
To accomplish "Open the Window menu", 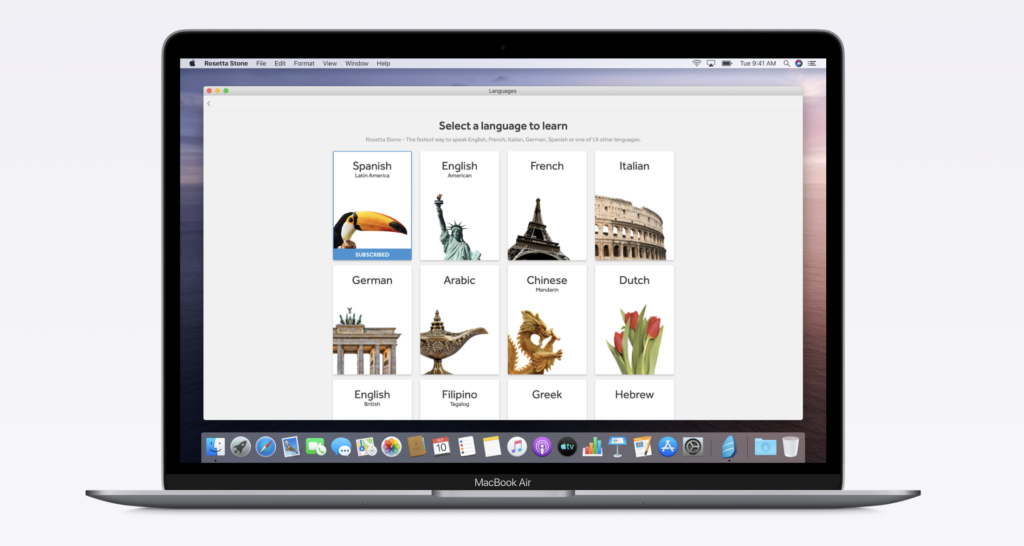I will pos(357,63).
